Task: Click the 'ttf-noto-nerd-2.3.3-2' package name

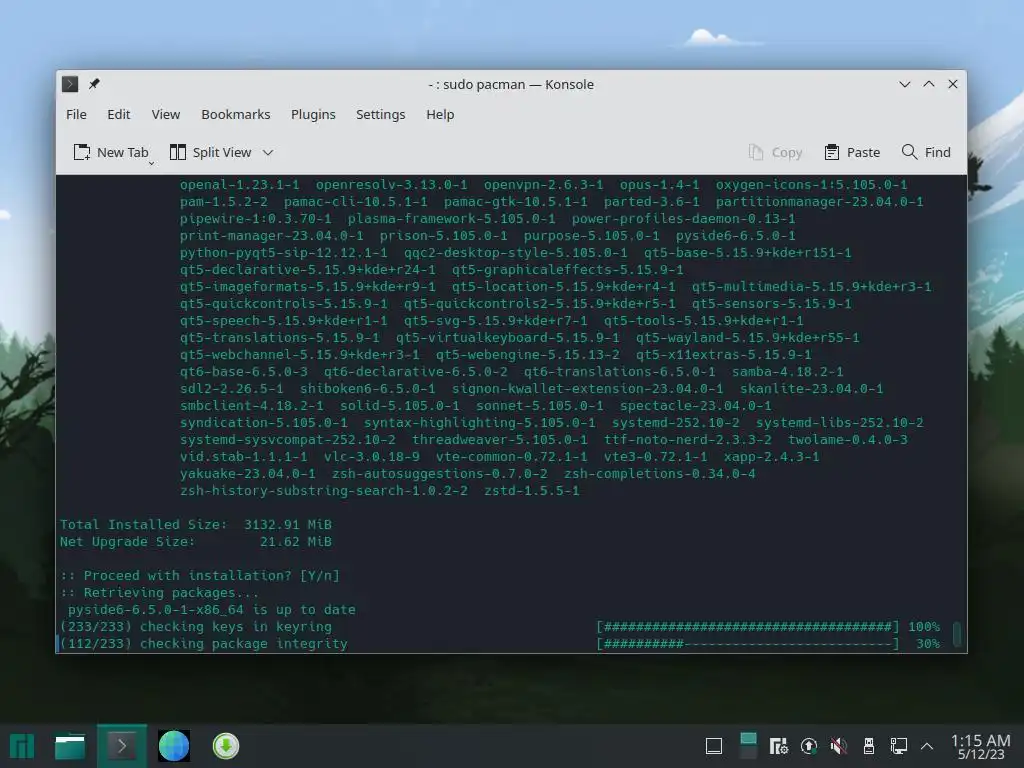Action: tap(688, 440)
